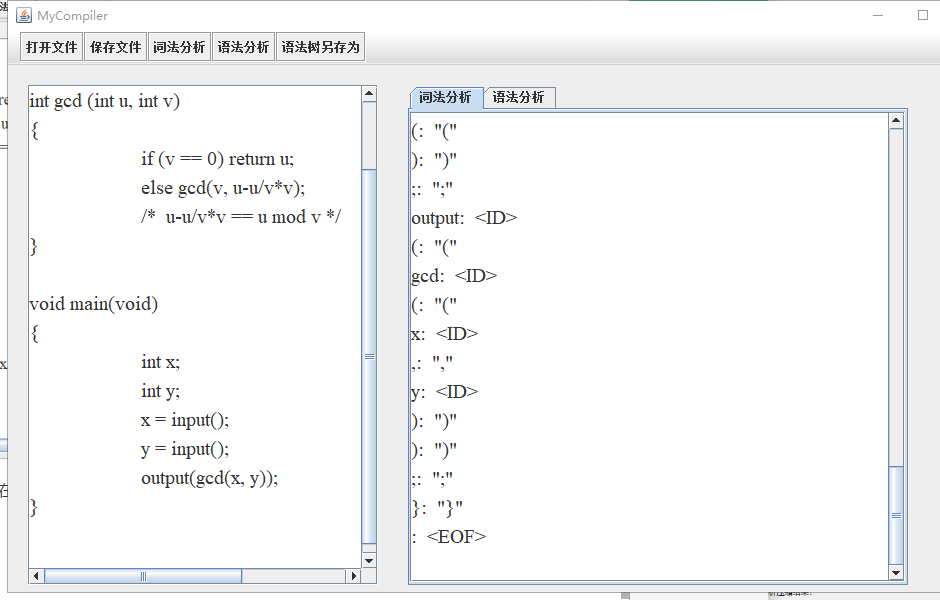940x600 pixels.
Task: Click the down arrow on right panel scrollbar
Action: click(896, 573)
